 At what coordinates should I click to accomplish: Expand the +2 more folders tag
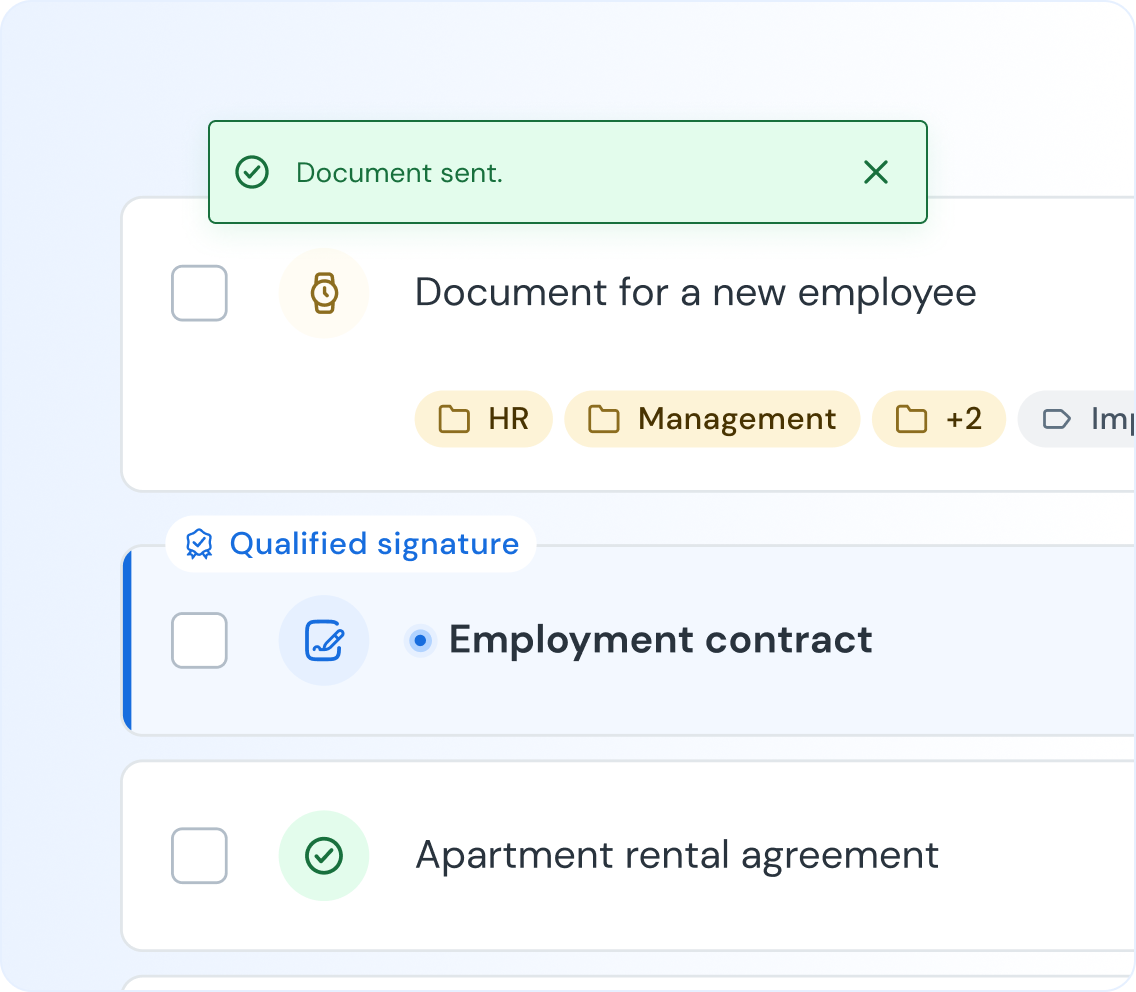coord(938,419)
